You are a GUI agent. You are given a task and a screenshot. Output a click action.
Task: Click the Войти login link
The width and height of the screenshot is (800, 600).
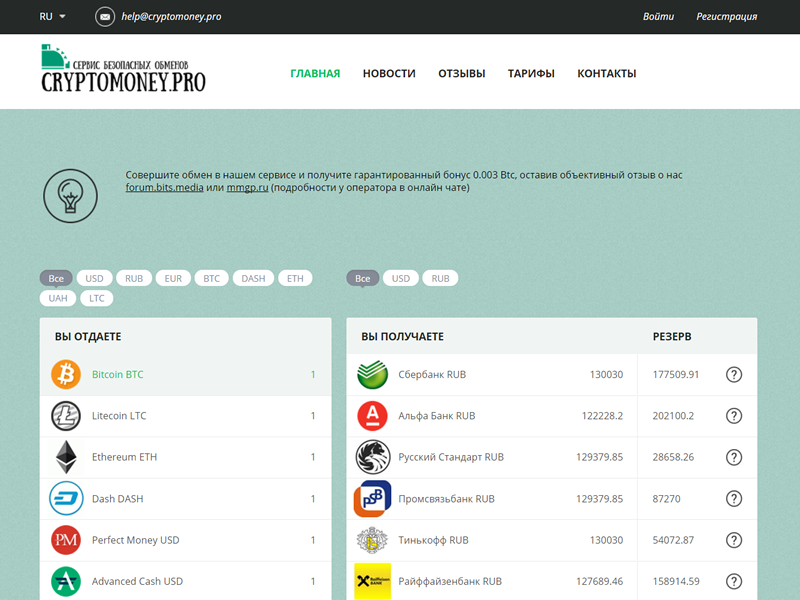[658, 16]
